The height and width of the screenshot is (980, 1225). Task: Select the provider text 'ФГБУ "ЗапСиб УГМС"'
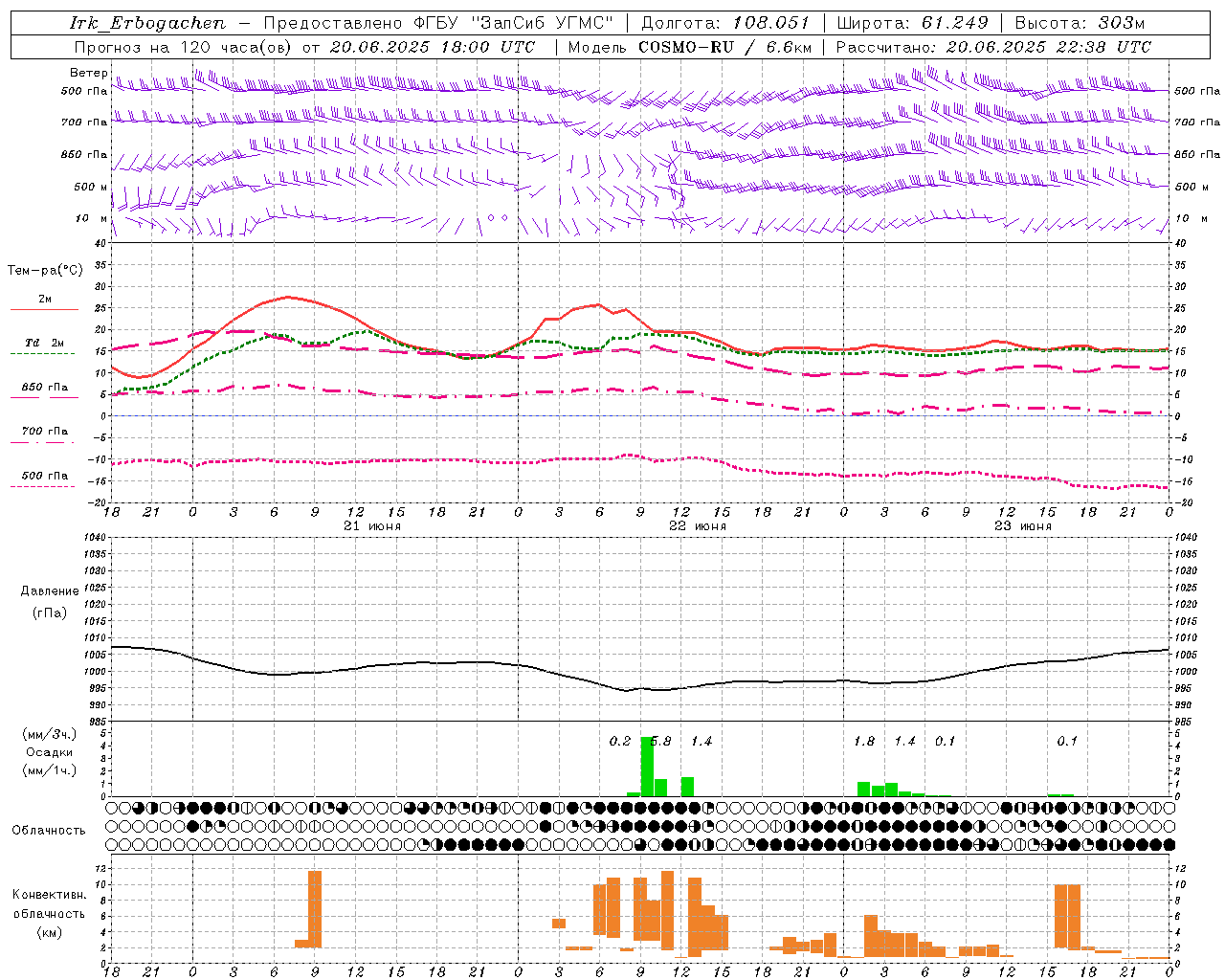[512, 23]
